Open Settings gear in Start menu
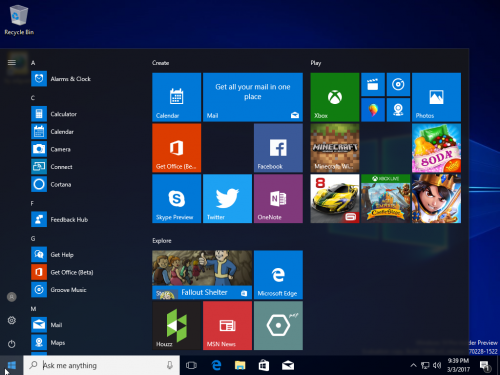The image size is (500, 375). [12, 320]
